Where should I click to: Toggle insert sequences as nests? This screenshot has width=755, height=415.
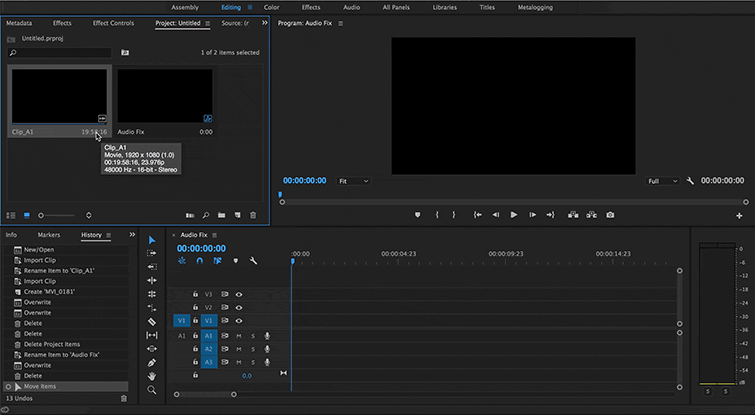tap(182, 260)
